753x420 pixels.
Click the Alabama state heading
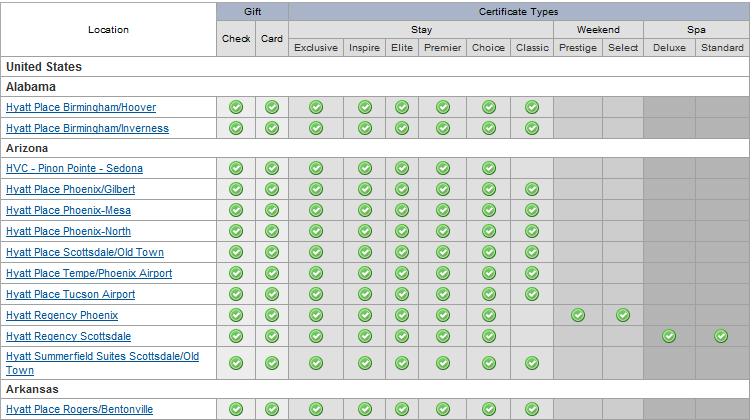coord(31,87)
